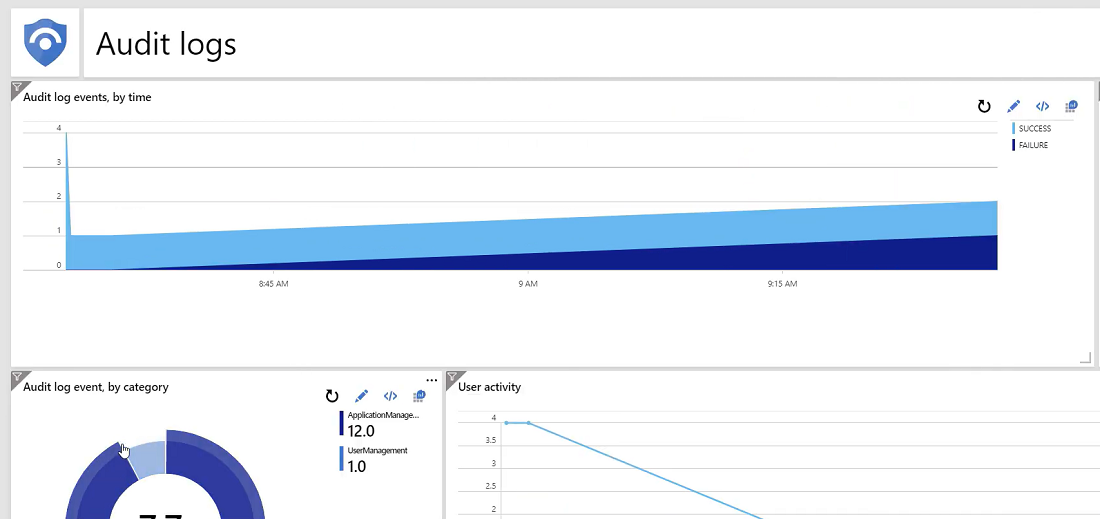Click the ApplicationManage... legend label

[383, 415]
